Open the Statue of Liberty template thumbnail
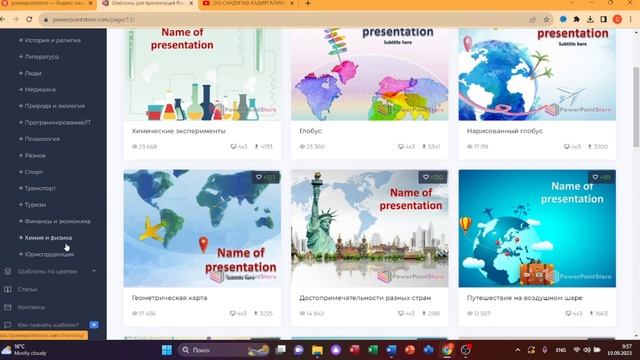This screenshot has height=360, width=640. pos(369,229)
